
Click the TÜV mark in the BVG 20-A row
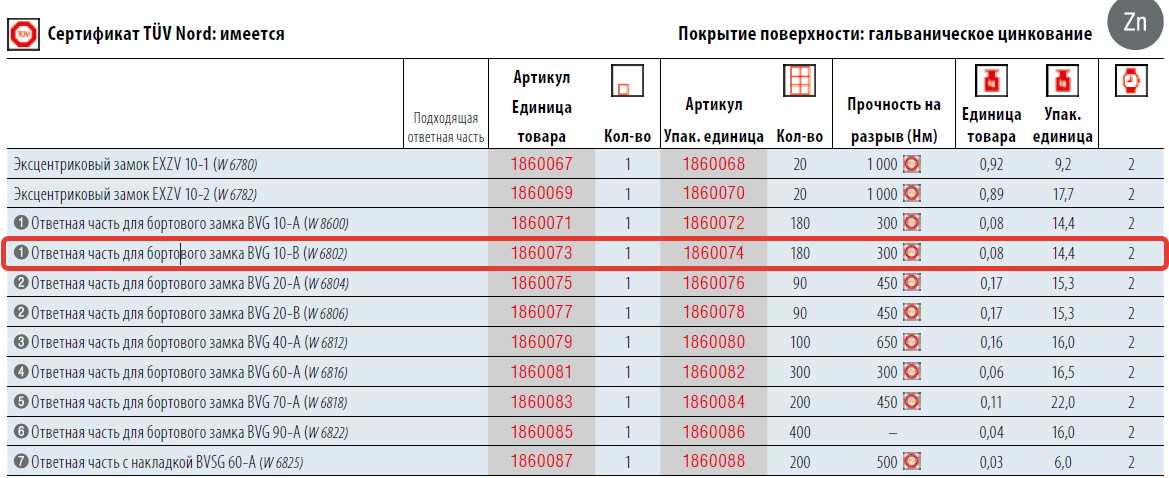[912, 283]
